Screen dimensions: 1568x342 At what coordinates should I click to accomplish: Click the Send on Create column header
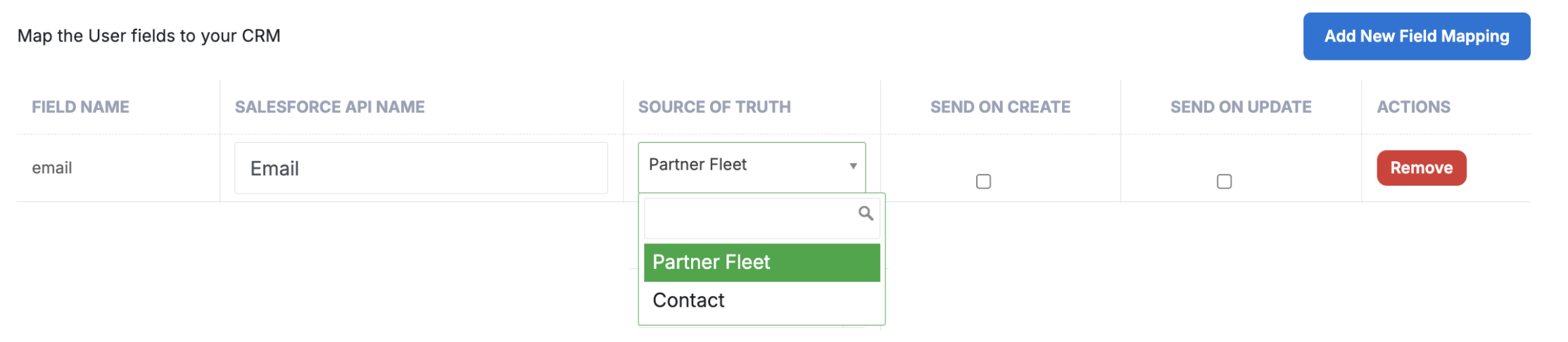[x=1000, y=107]
